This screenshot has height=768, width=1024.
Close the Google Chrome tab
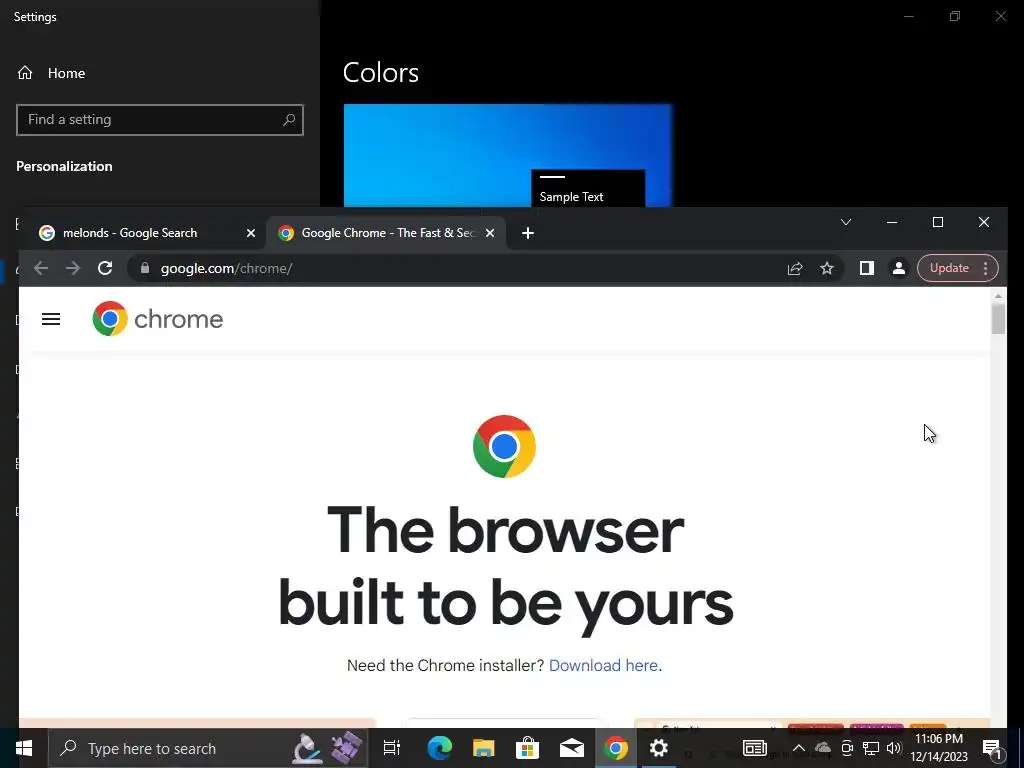coord(490,233)
